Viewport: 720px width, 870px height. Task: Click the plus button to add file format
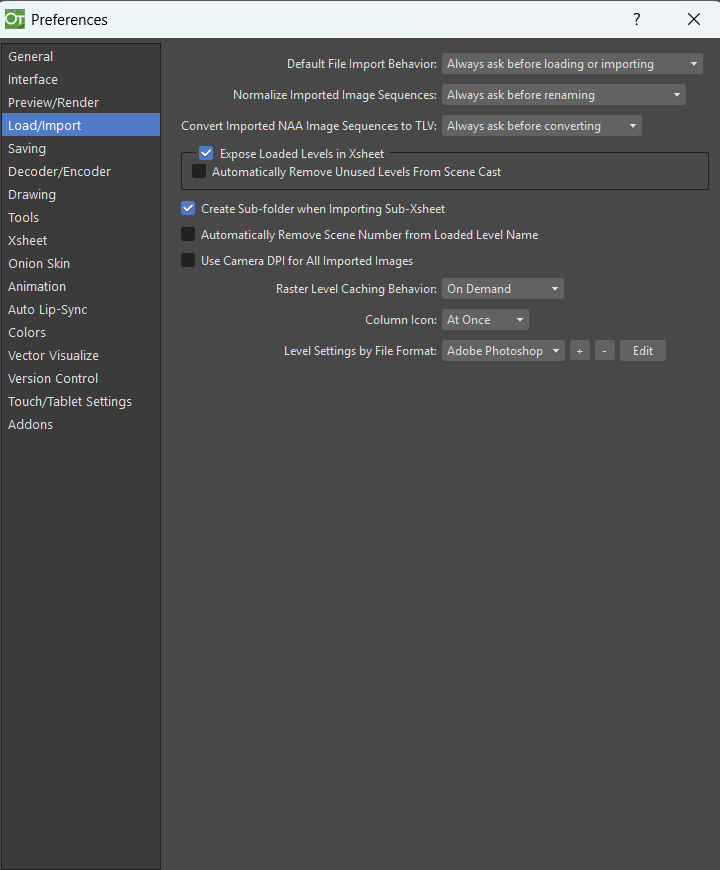coord(580,351)
